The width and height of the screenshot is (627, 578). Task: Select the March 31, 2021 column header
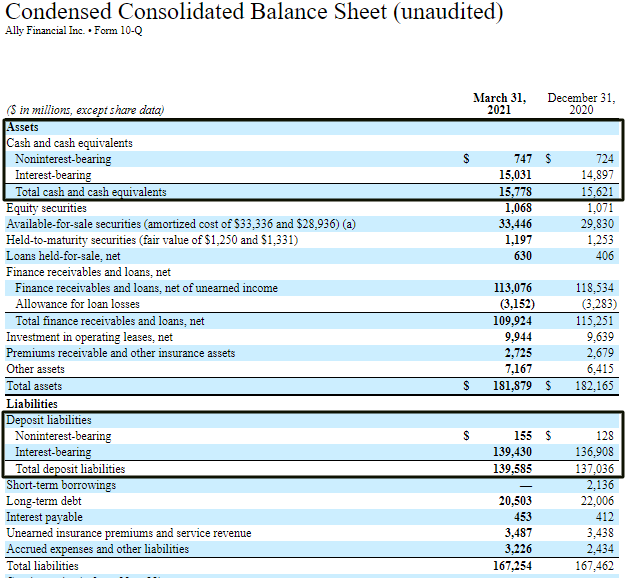[499, 103]
